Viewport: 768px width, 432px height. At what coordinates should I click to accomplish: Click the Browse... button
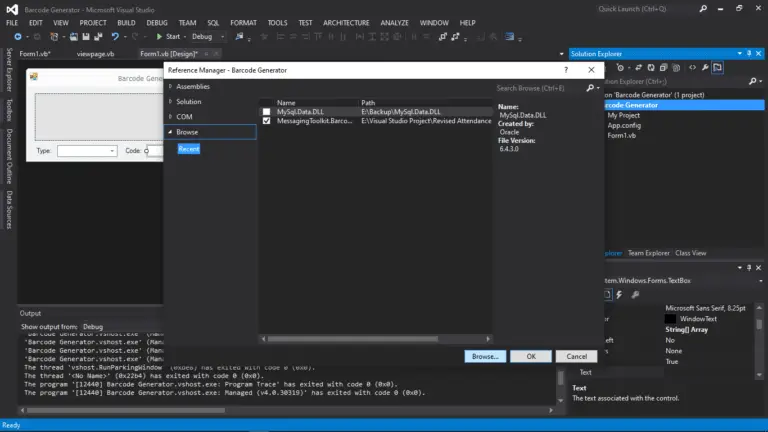tap(485, 356)
